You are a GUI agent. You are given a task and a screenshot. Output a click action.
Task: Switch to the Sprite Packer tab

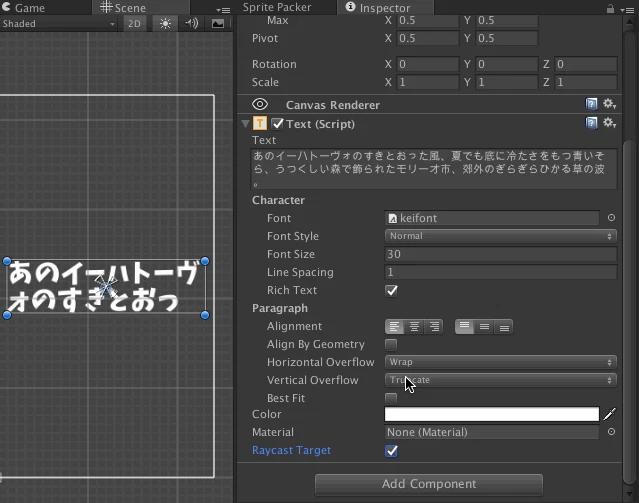tap(277, 7)
